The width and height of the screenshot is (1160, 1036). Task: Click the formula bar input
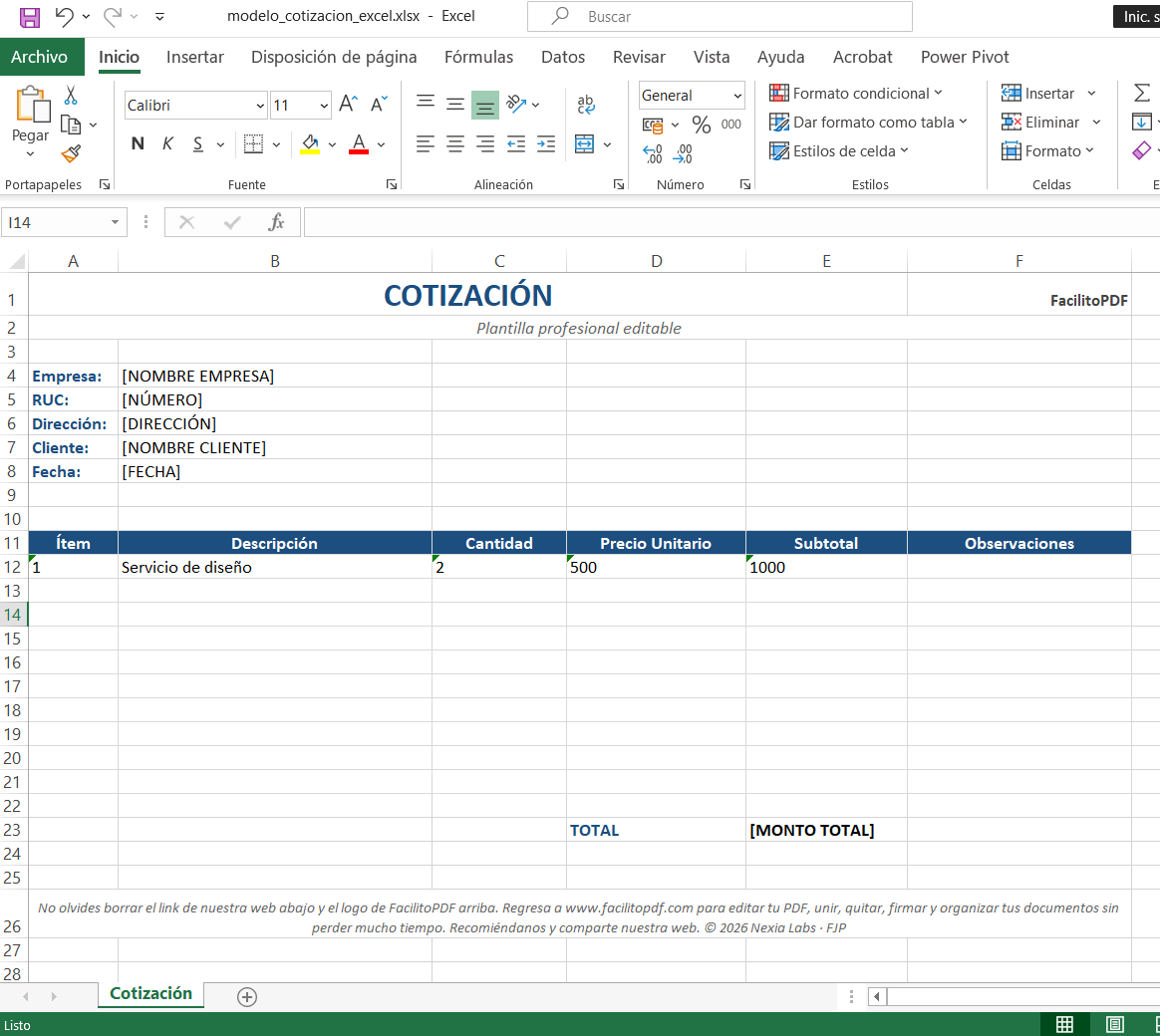point(730,222)
